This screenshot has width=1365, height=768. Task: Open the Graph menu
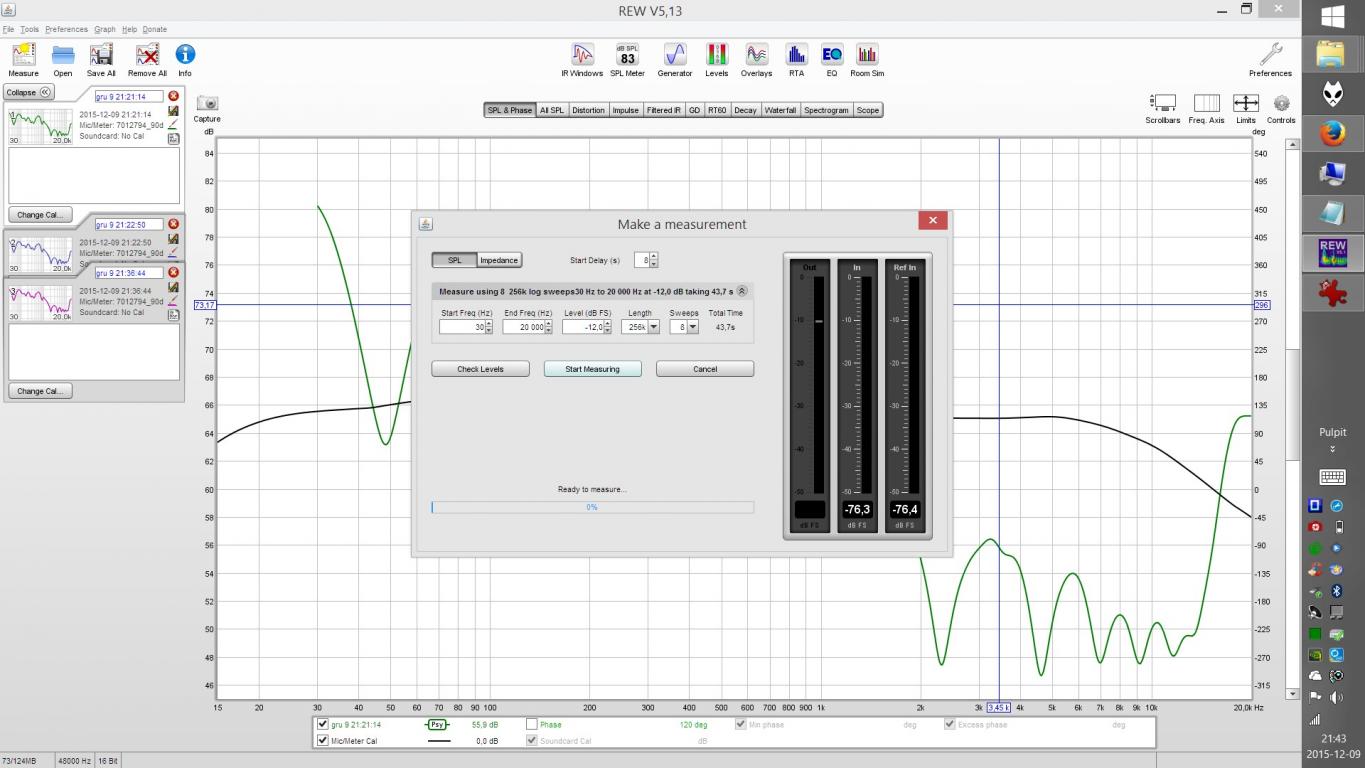[x=105, y=29]
